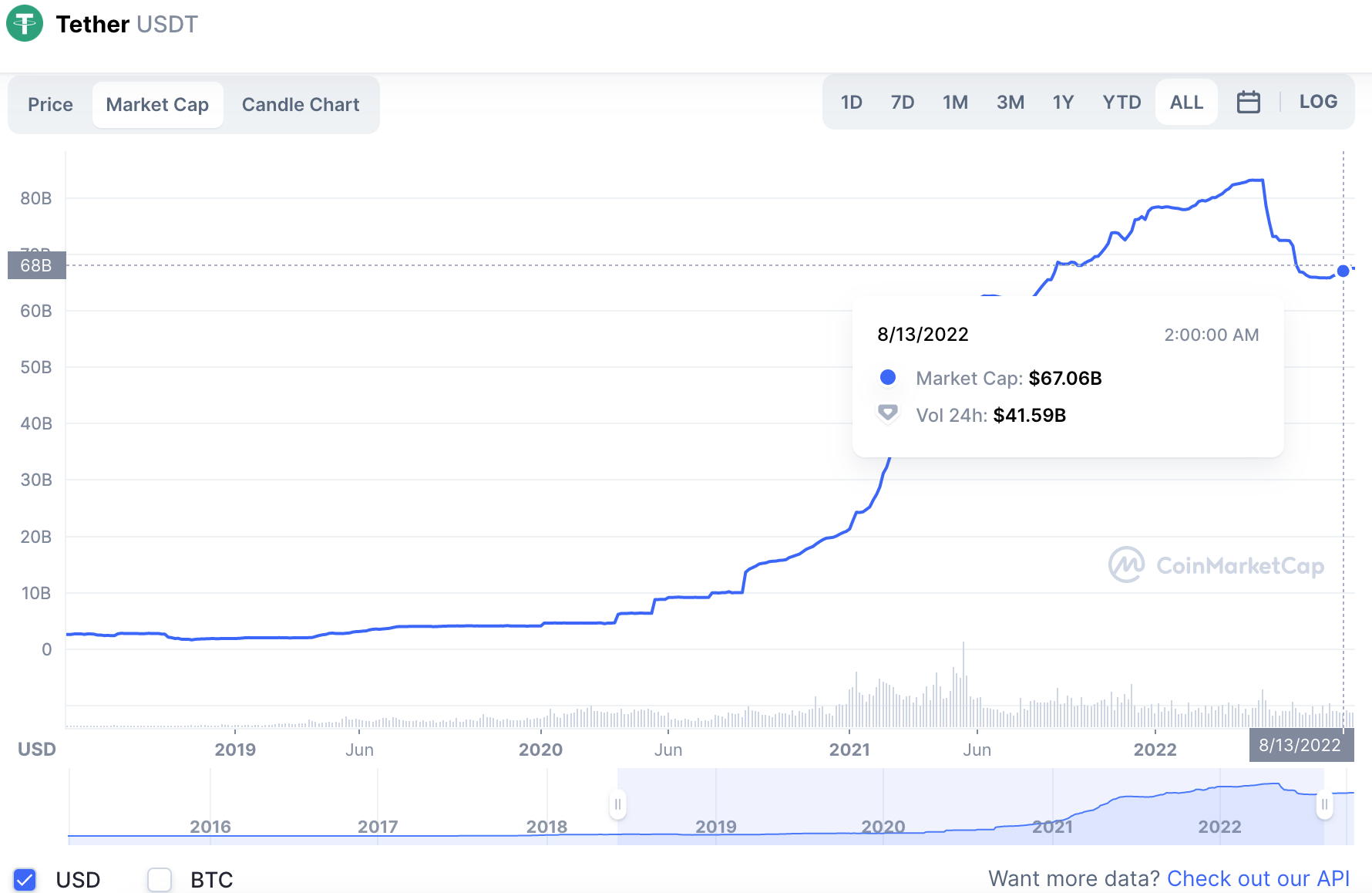This screenshot has height=893, width=1372.
Task: Select the 7D range option
Action: [903, 101]
